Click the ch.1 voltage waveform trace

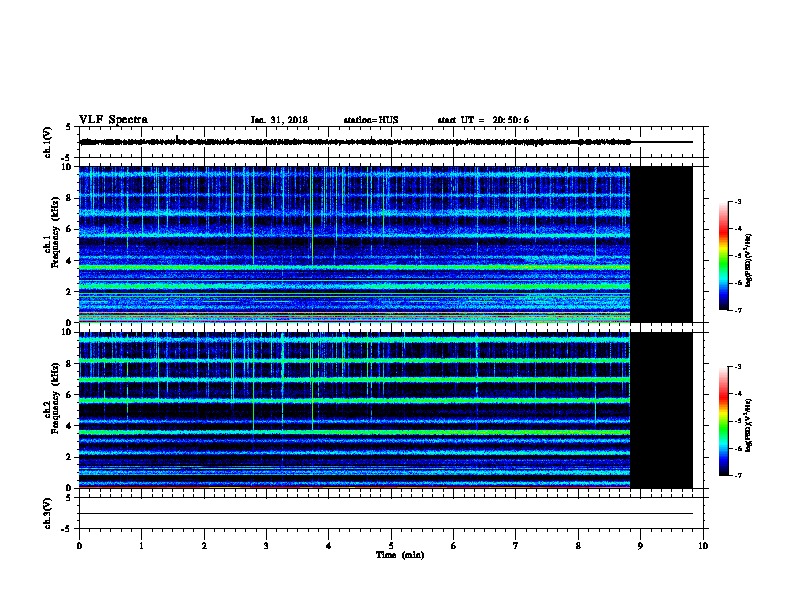pos(355,142)
